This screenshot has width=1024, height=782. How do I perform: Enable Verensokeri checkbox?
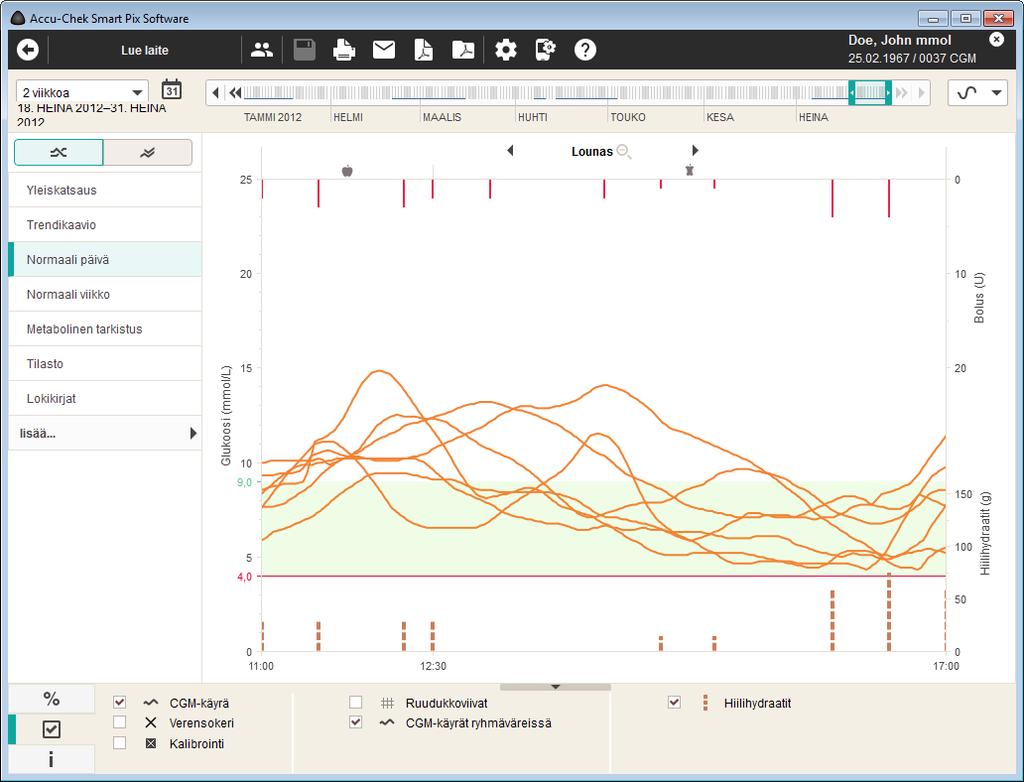point(120,723)
